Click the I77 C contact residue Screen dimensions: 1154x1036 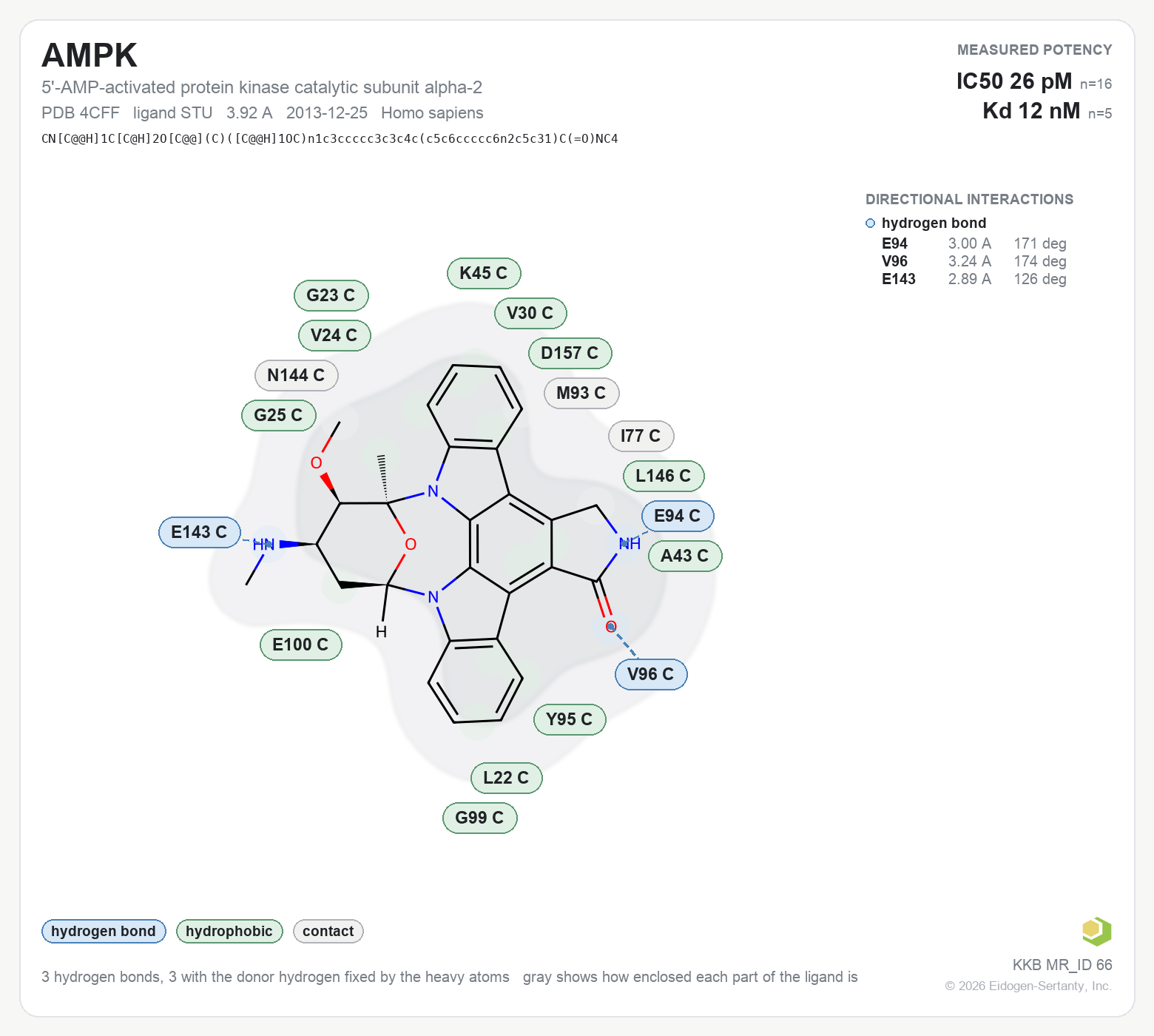tap(641, 436)
